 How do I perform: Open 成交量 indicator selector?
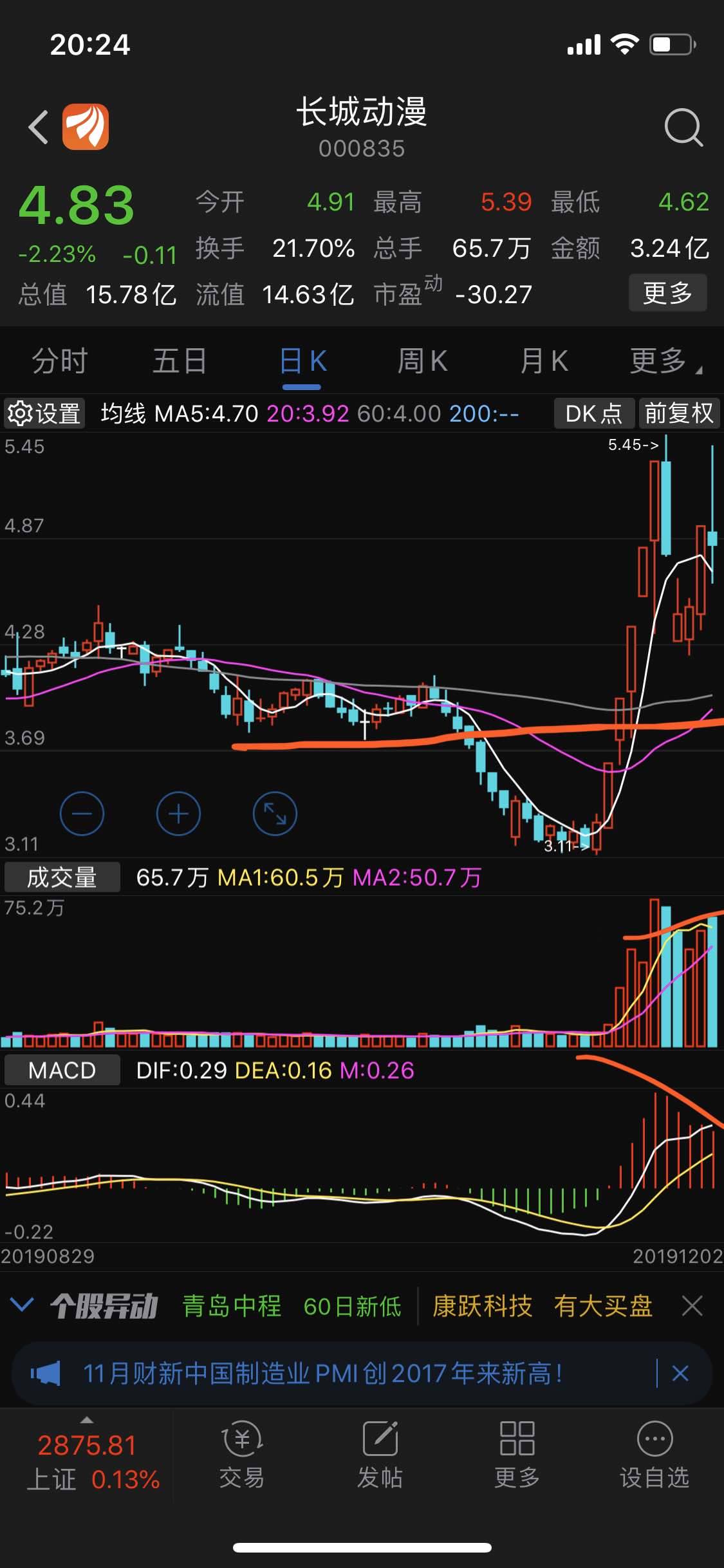(x=62, y=877)
